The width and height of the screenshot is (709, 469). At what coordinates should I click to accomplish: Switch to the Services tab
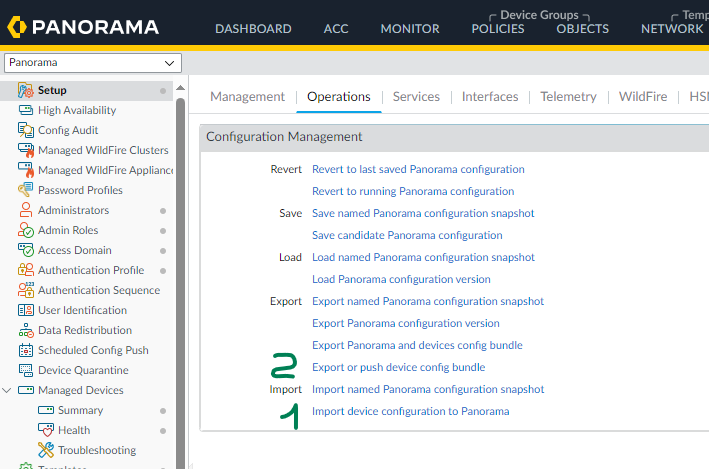tap(416, 97)
